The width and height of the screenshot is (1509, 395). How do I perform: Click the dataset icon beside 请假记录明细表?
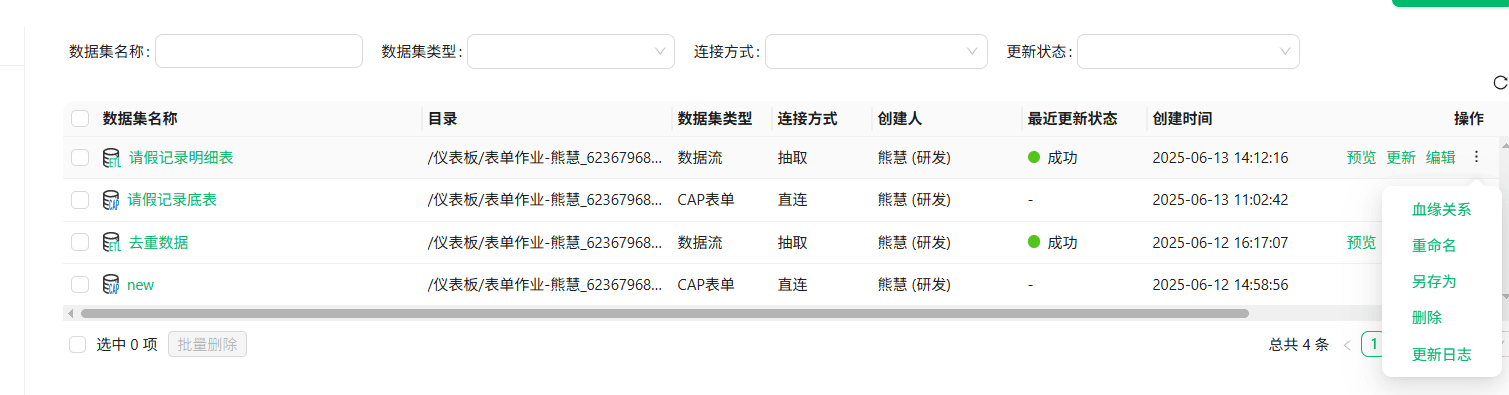click(x=112, y=158)
